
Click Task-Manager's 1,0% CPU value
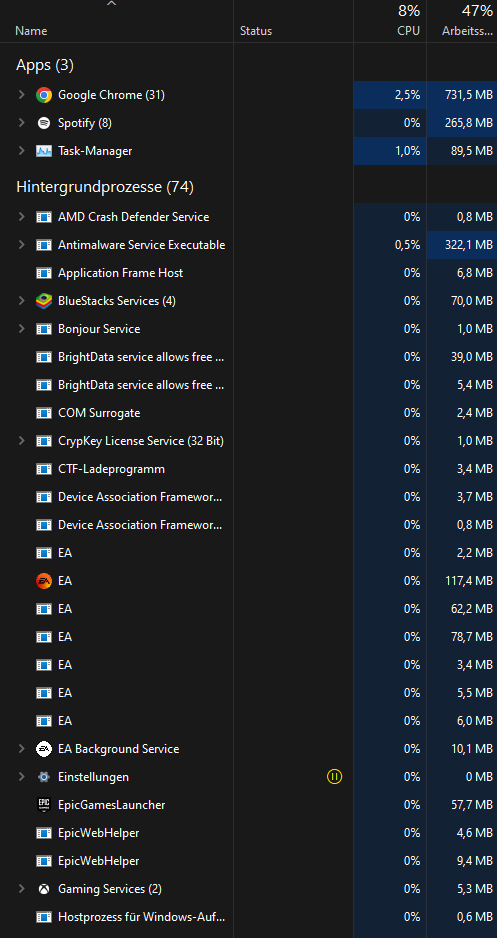tap(407, 151)
